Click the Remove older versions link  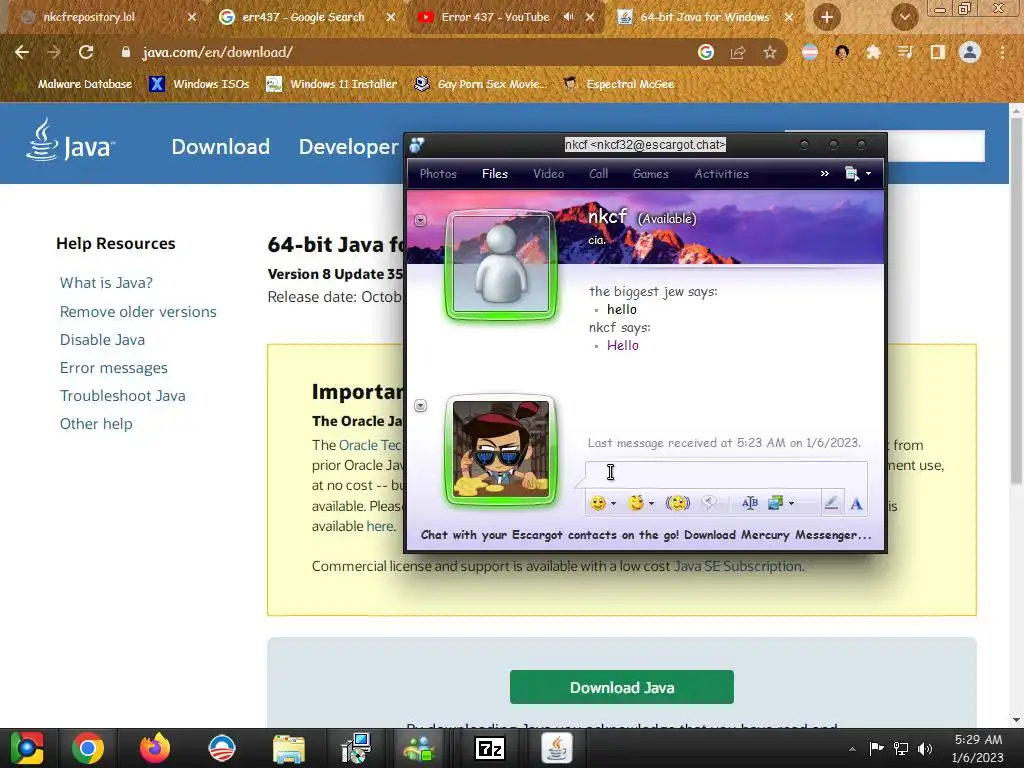tap(138, 312)
